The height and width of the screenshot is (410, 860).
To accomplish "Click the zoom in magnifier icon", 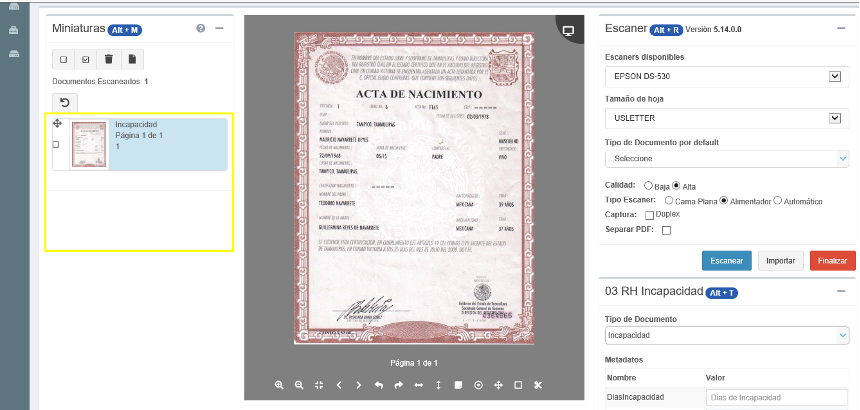I will pyautogui.click(x=279, y=385).
